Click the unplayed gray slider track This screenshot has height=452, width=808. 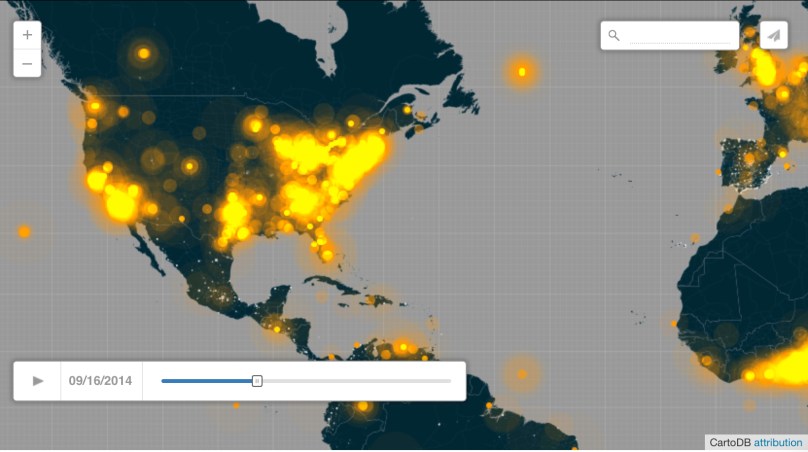pyautogui.click(x=357, y=381)
